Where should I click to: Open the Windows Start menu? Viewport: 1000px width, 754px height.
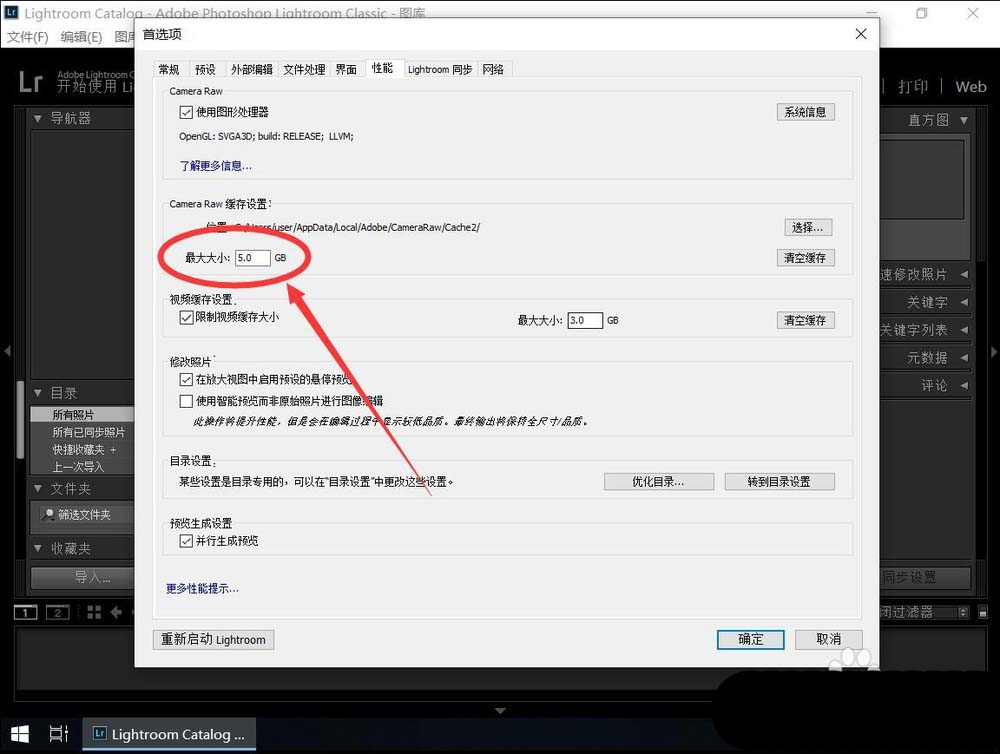click(20, 734)
